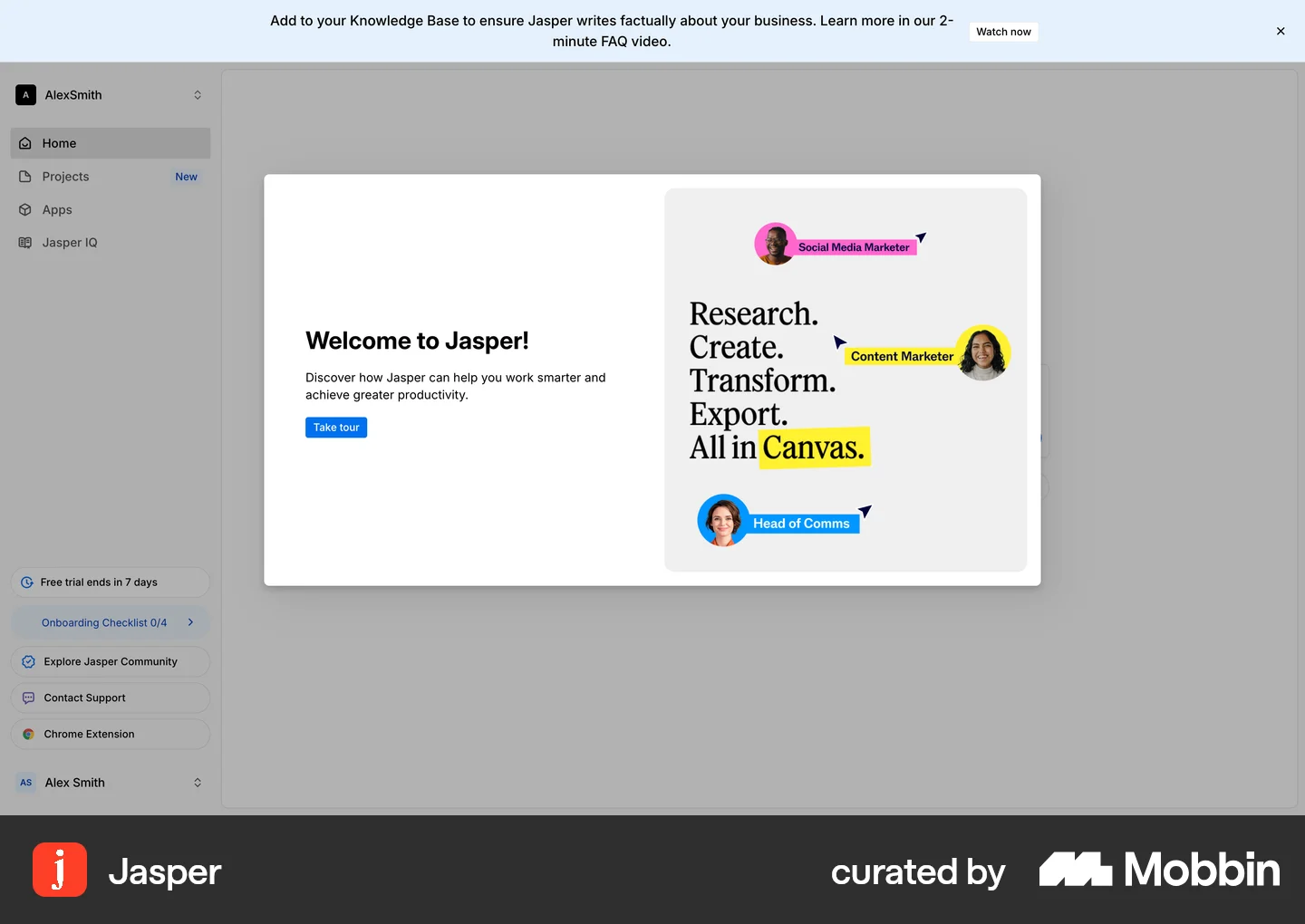
Task: Click the Chrome Extension logo icon
Action: click(28, 734)
